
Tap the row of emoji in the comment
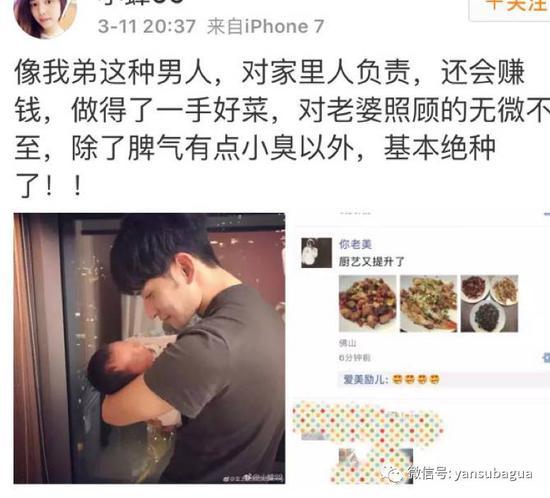point(415,379)
